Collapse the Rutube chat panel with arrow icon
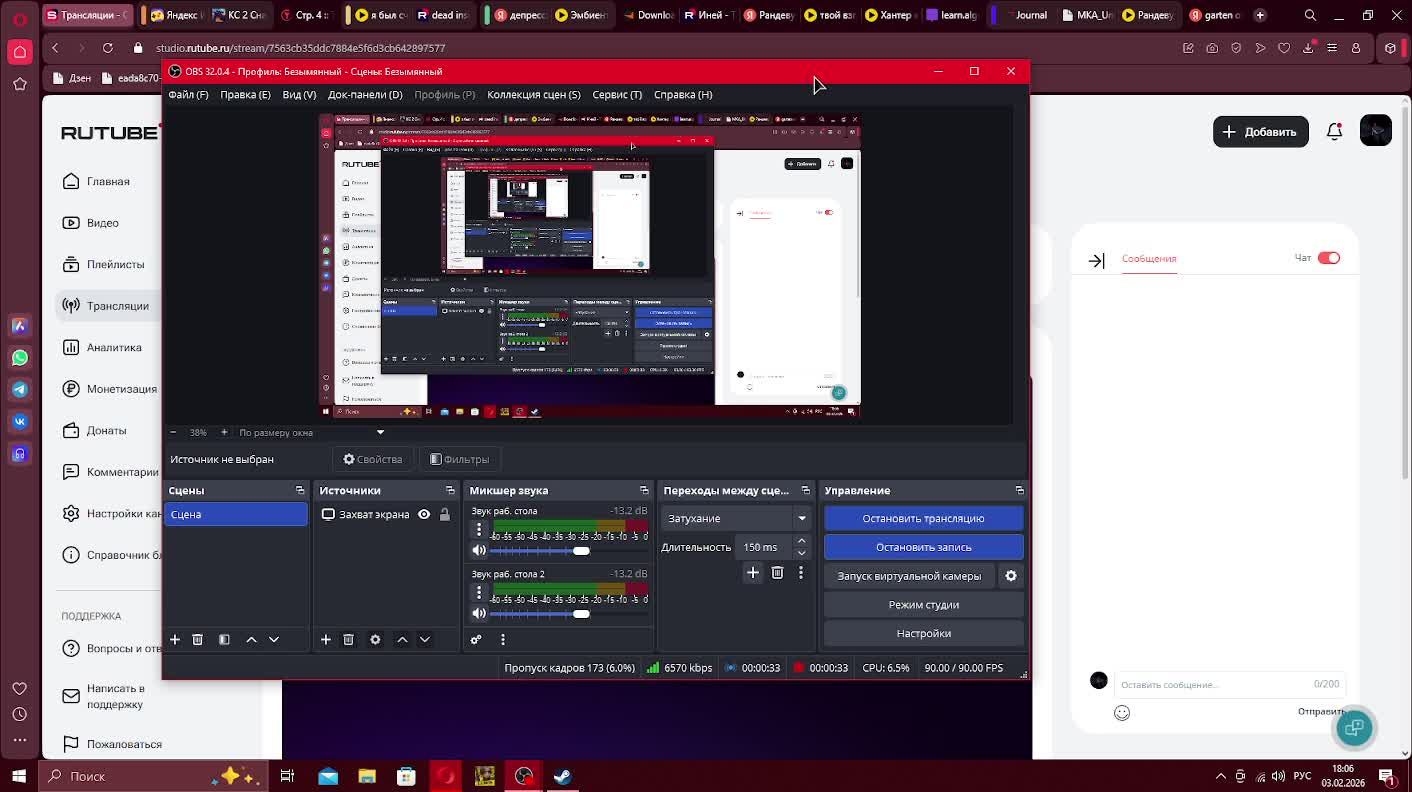 (x=1097, y=260)
